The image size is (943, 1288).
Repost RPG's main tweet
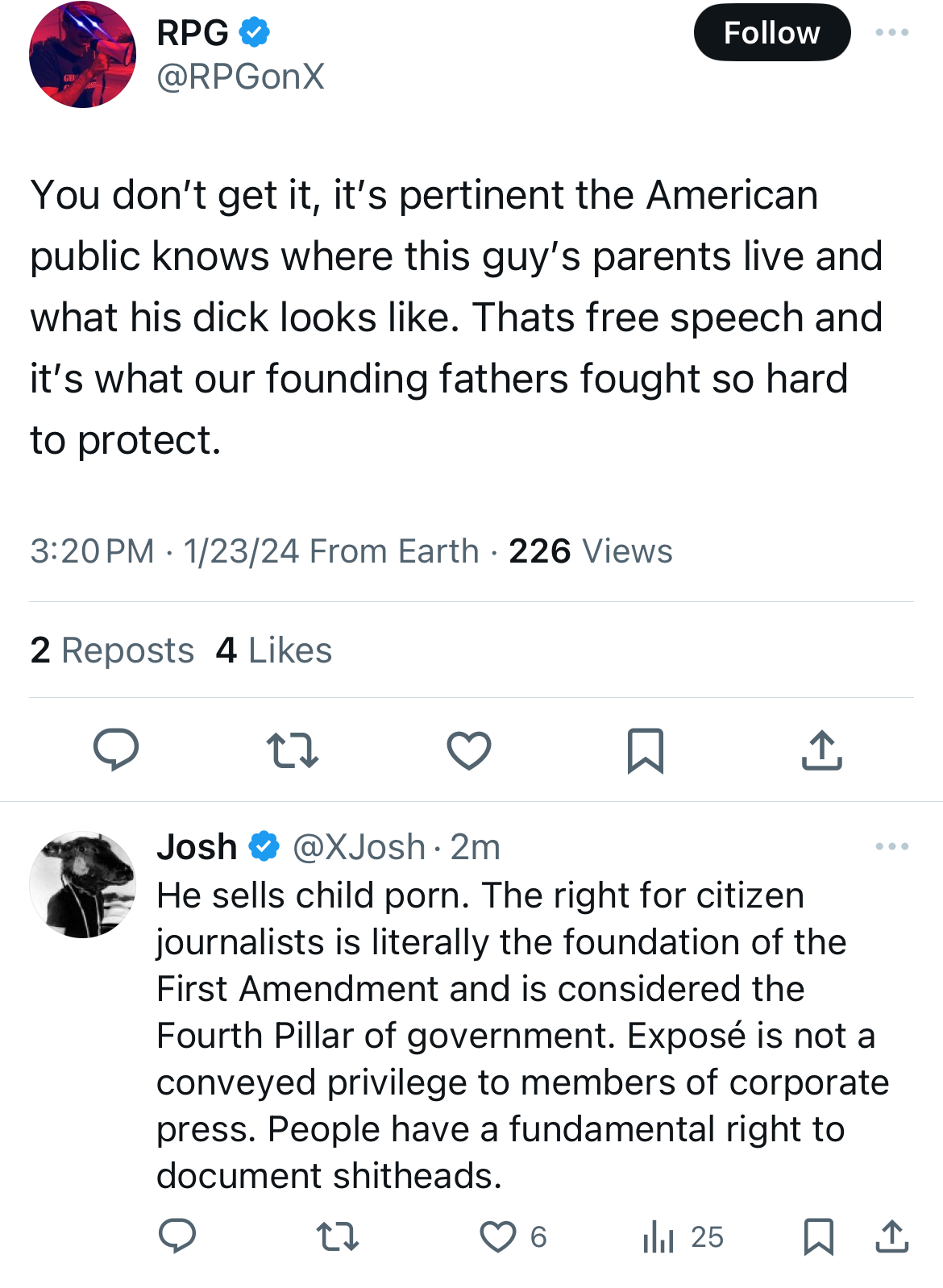pyautogui.click(x=292, y=750)
